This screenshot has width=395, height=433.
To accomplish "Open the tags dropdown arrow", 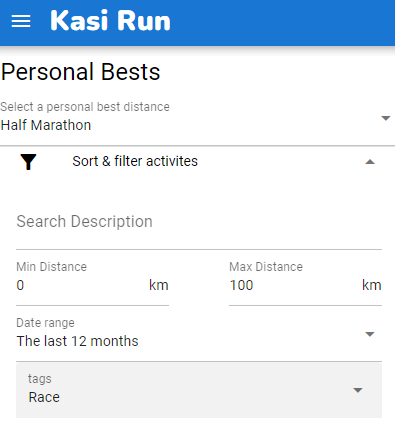I will [358, 390].
